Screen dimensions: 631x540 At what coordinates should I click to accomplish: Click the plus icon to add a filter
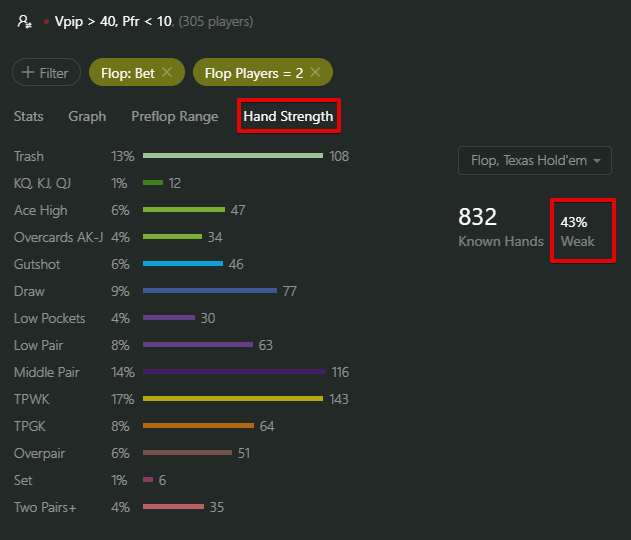28,72
